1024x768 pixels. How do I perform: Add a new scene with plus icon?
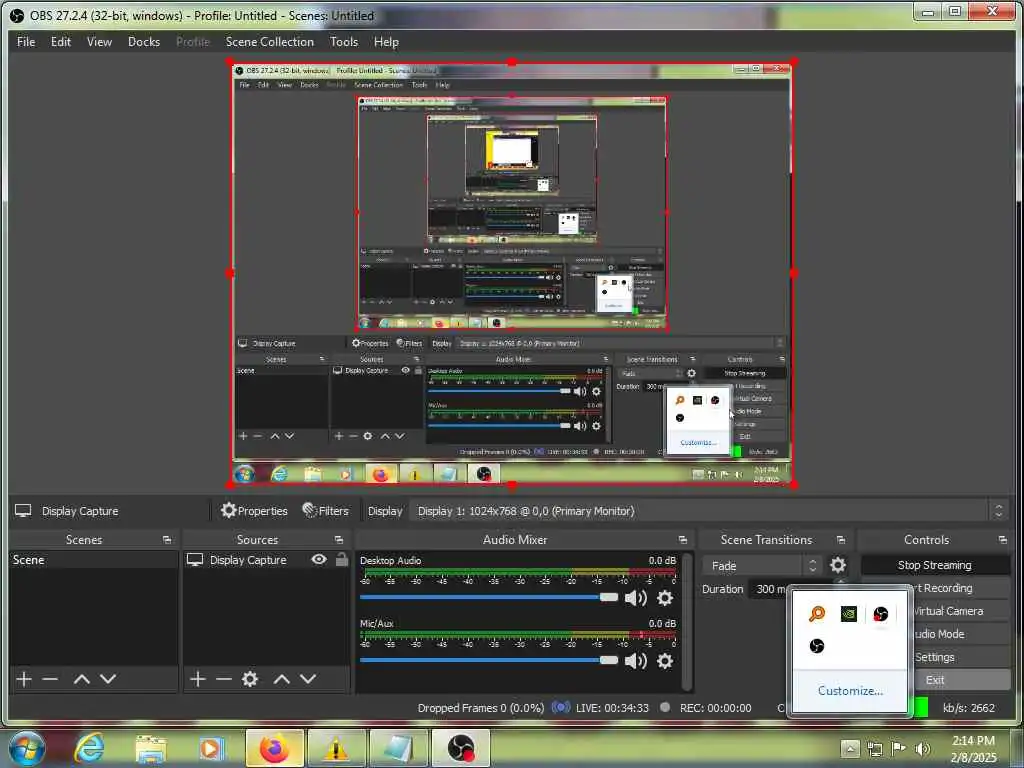(24, 679)
